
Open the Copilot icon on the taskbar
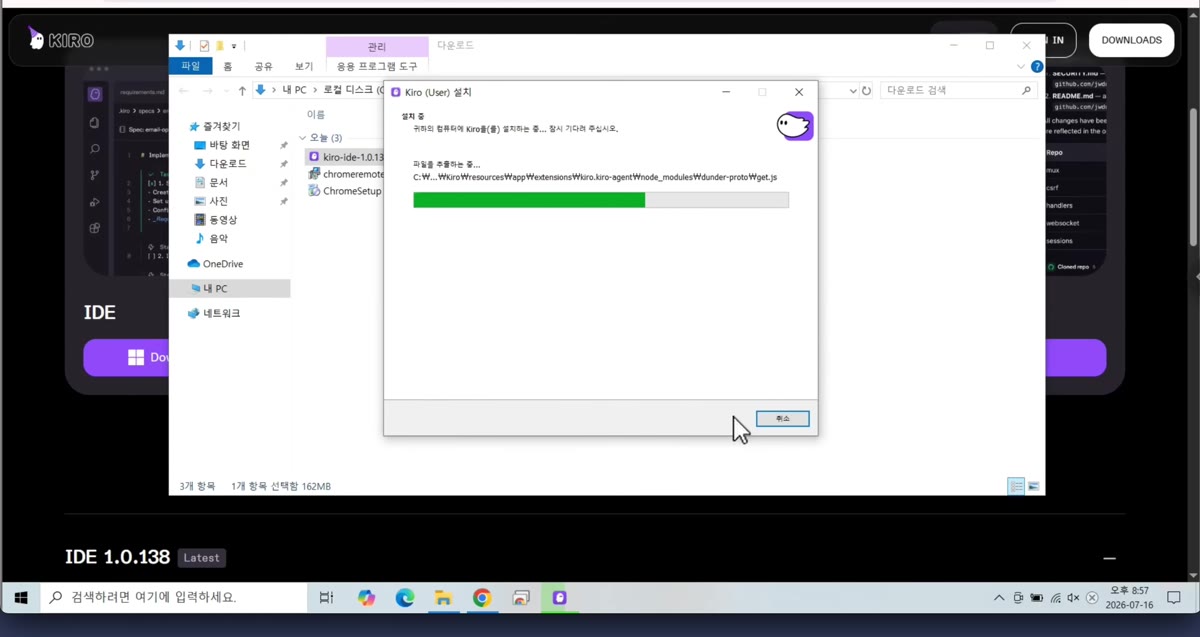(x=366, y=598)
